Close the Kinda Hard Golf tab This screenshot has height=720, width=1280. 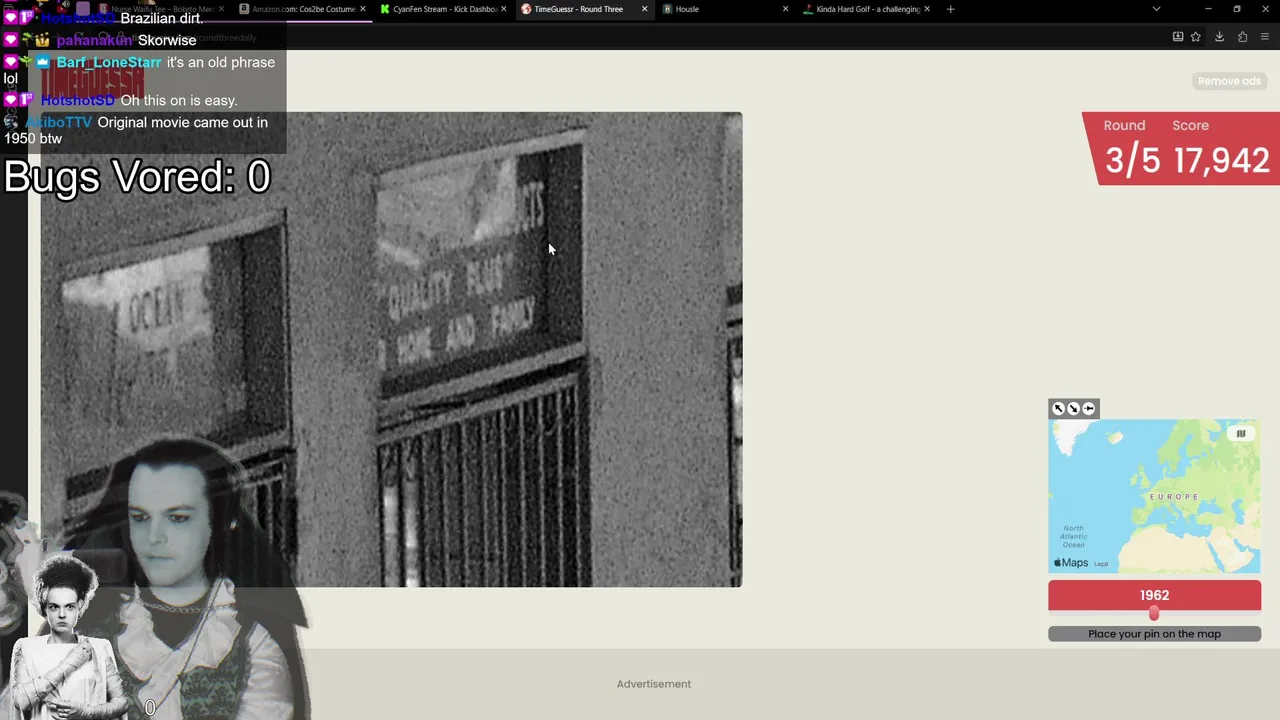[x=927, y=9]
